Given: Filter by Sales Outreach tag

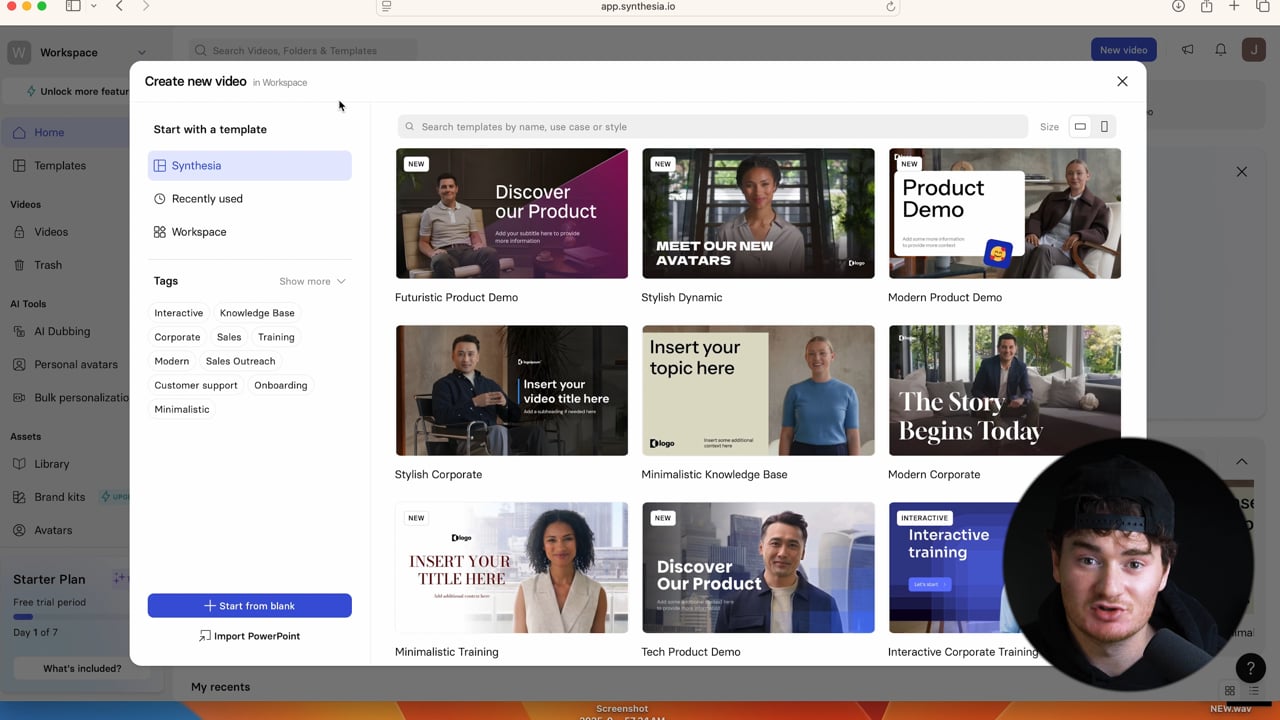Looking at the screenshot, I should 240,361.
